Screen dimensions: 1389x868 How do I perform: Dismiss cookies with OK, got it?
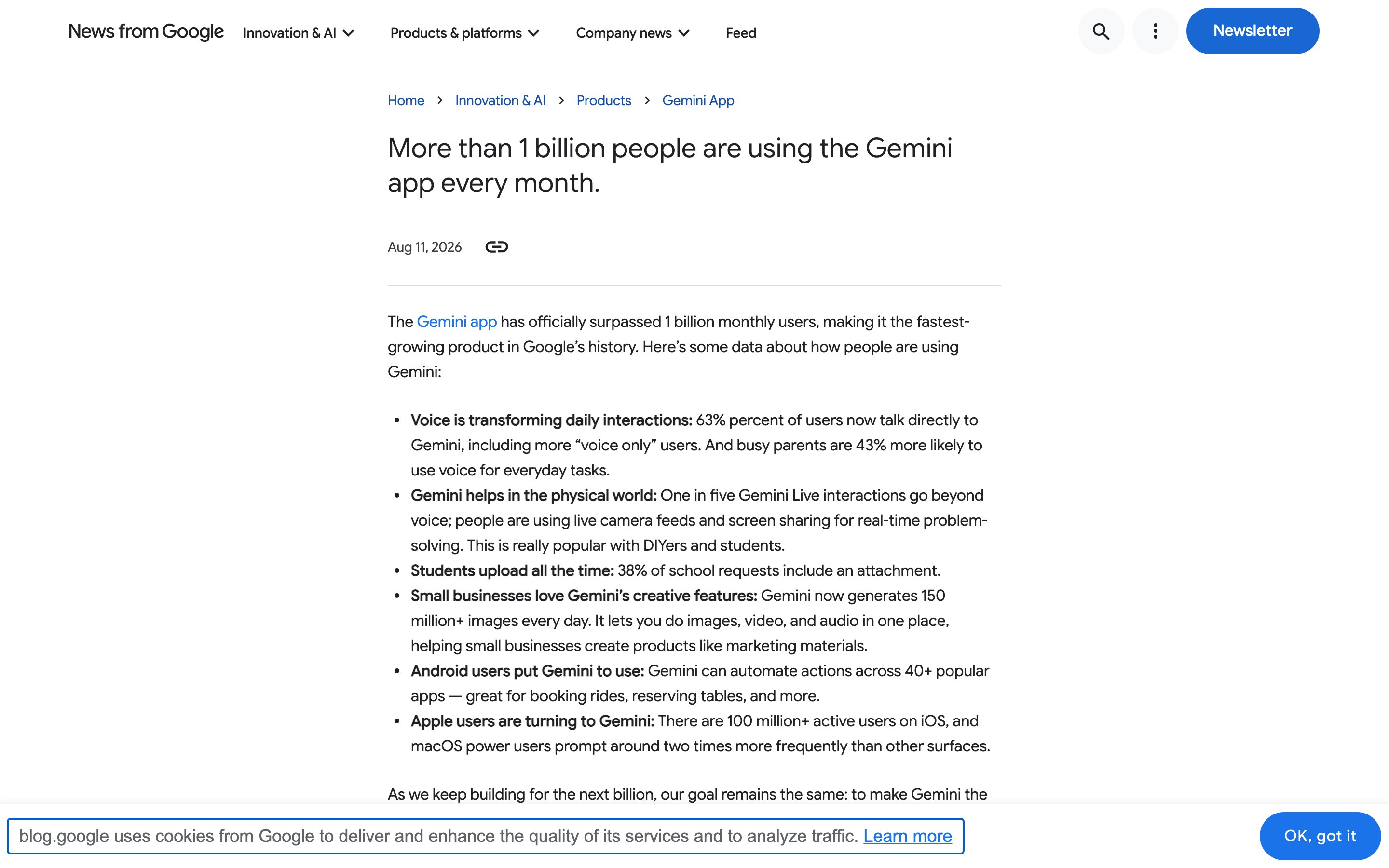click(x=1320, y=836)
